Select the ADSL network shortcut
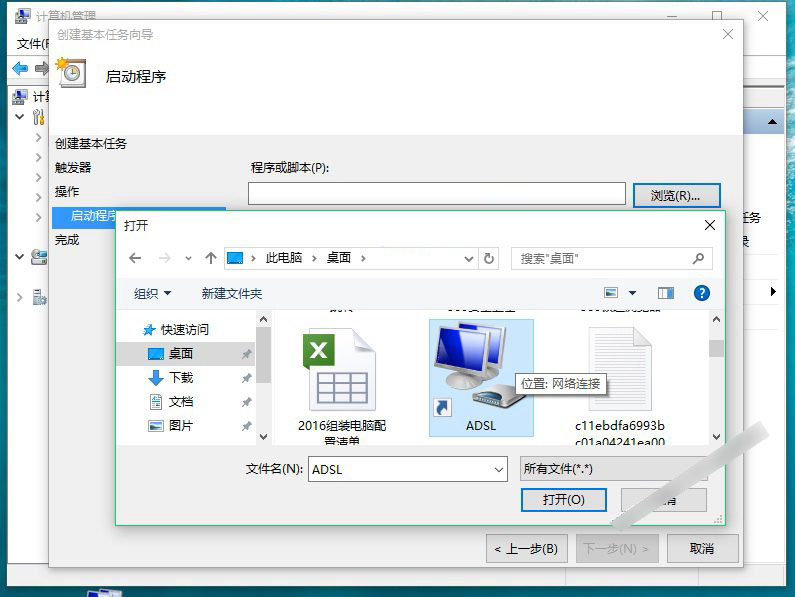Viewport: 795px width, 597px height. tap(481, 377)
